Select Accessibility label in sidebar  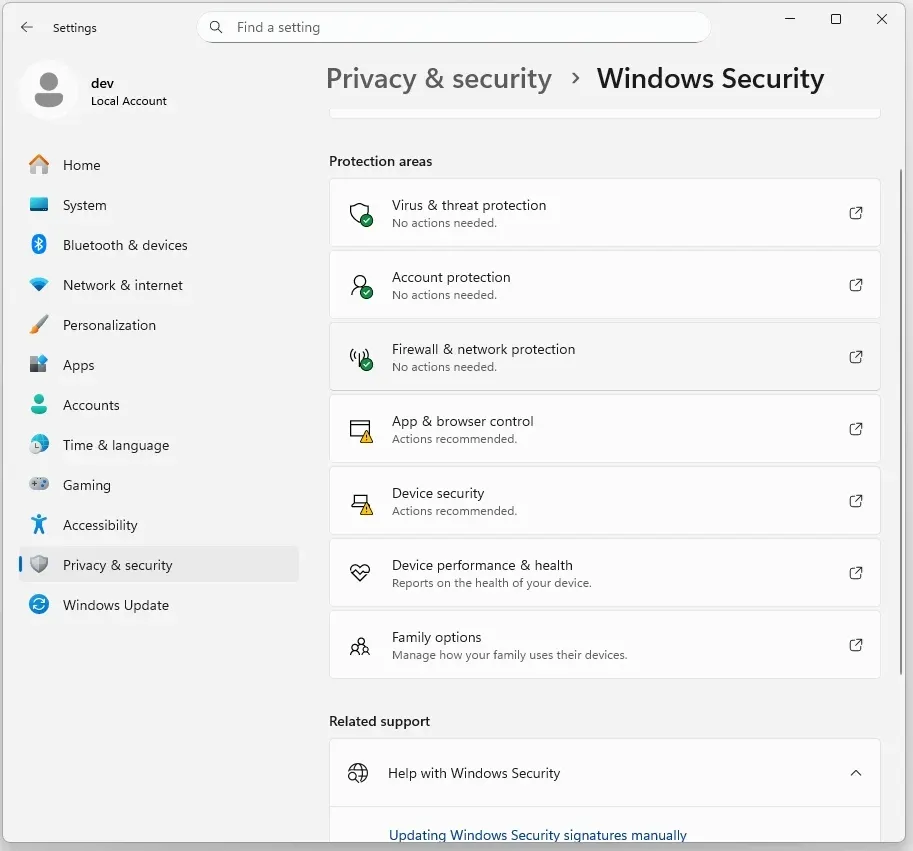click(100, 525)
